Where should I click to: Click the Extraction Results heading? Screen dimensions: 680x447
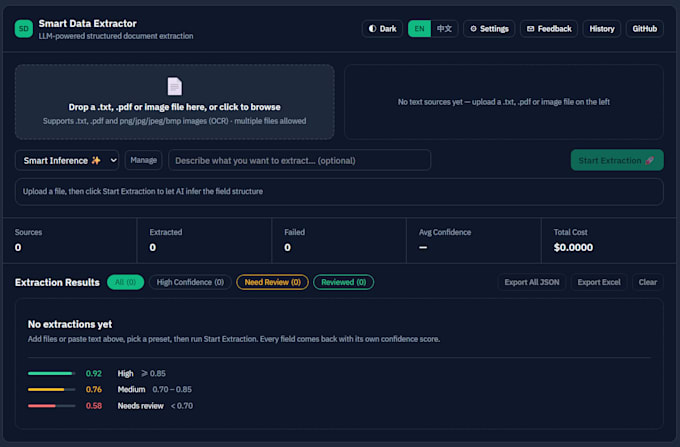pyautogui.click(x=57, y=282)
